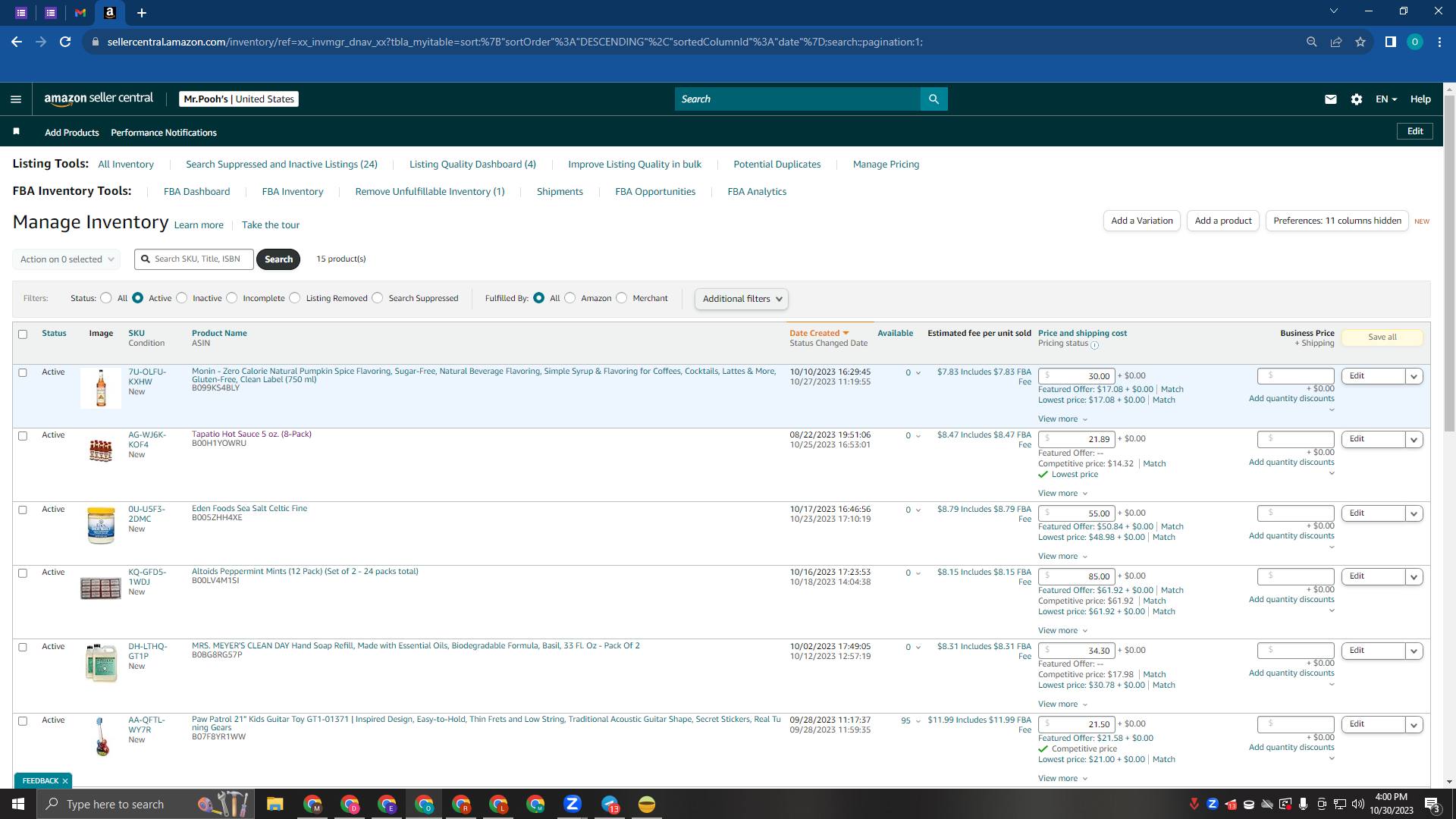1456x819 pixels.
Task: Select Fulfilled By Merchant radio
Action: click(x=622, y=298)
